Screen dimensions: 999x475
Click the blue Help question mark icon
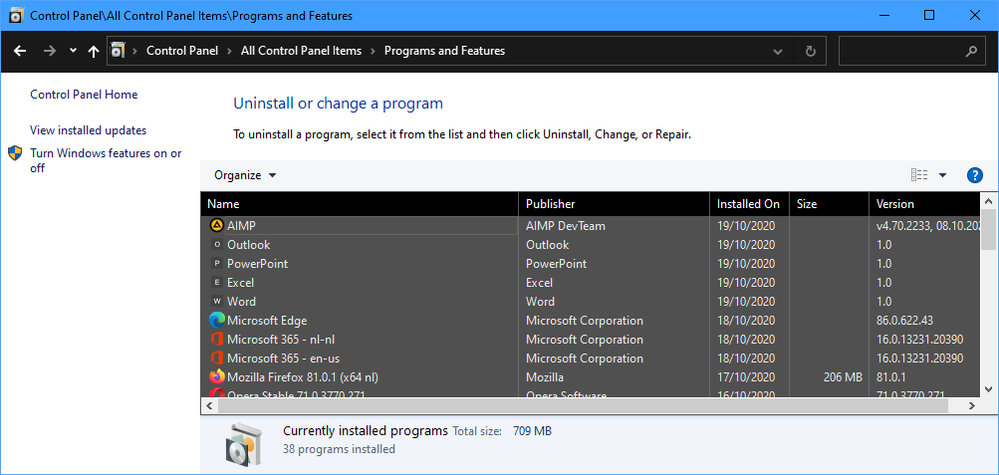pyautogui.click(x=975, y=175)
